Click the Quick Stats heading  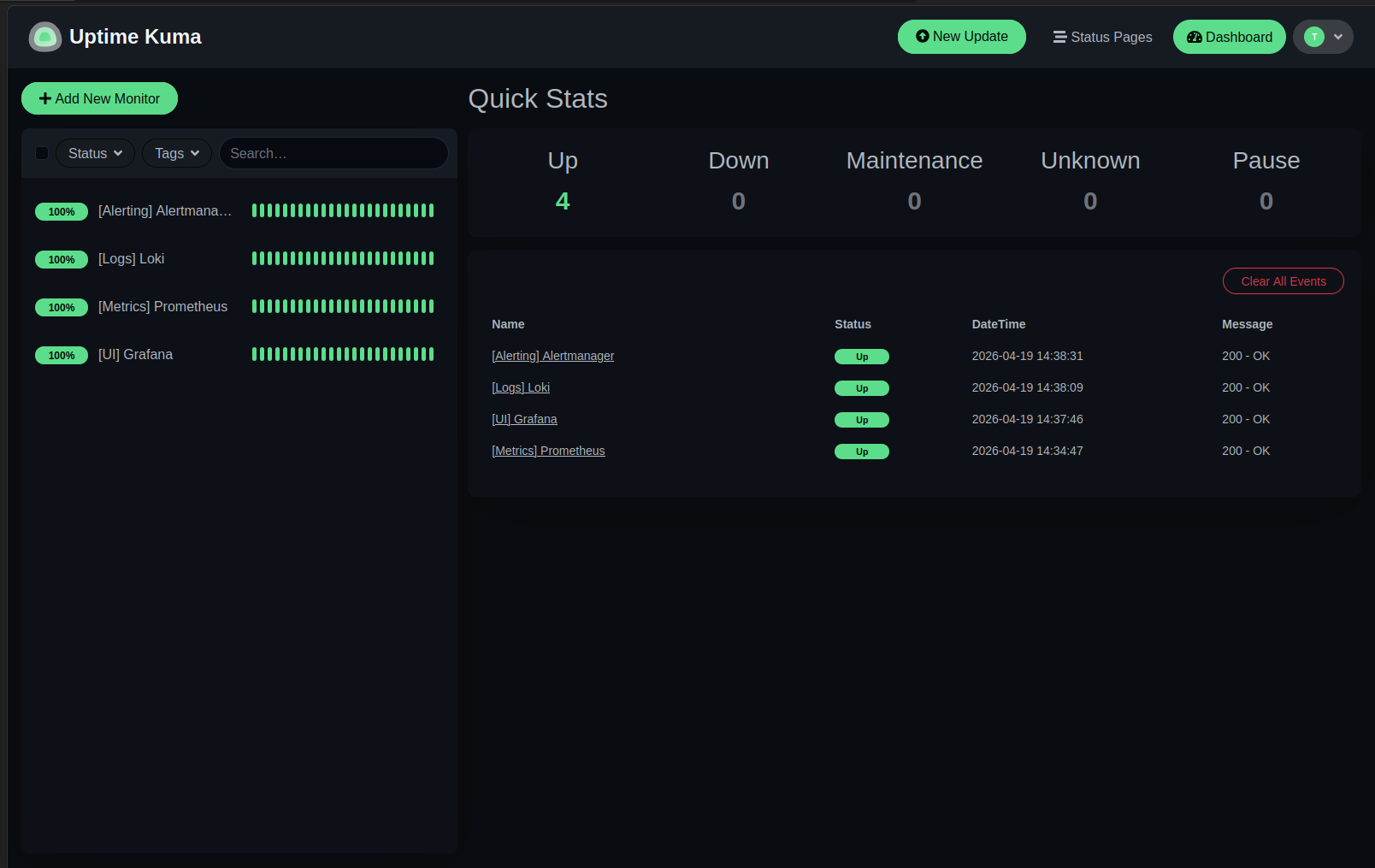point(538,98)
